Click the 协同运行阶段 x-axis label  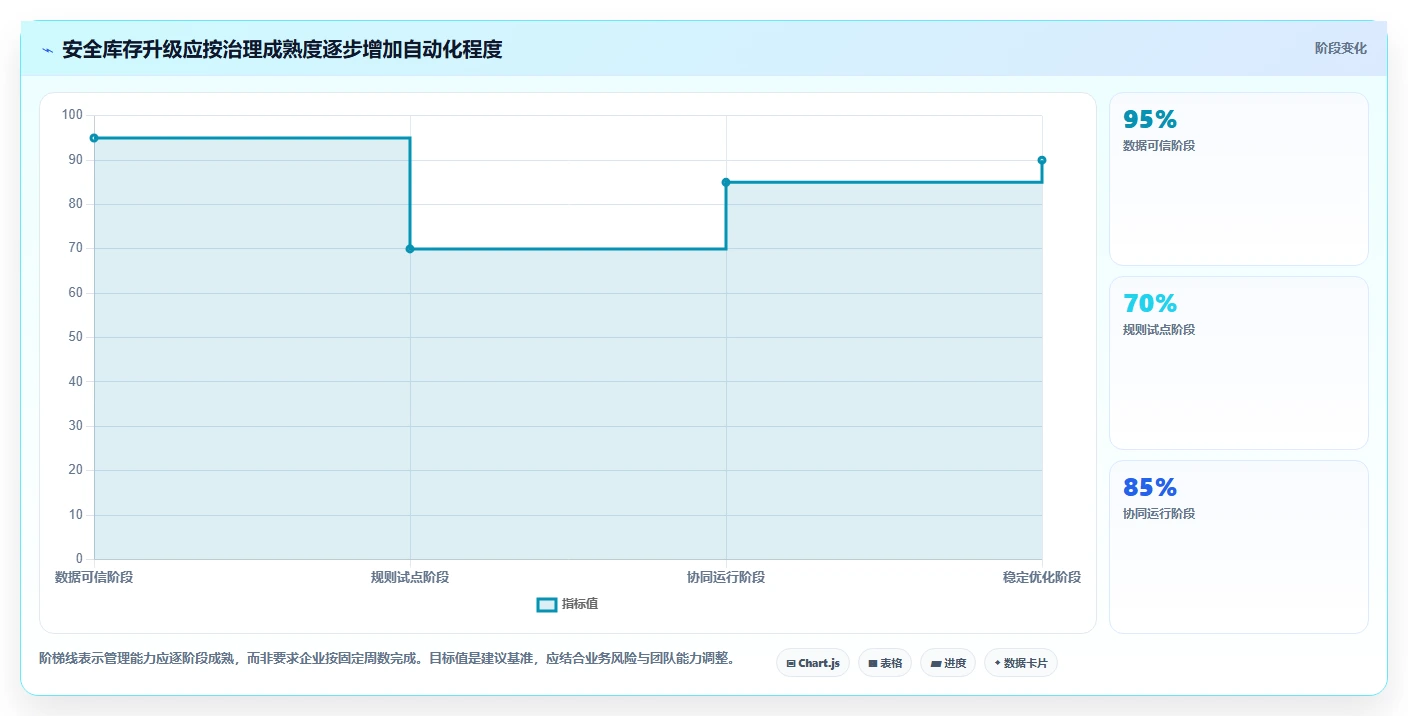pyautogui.click(x=726, y=577)
